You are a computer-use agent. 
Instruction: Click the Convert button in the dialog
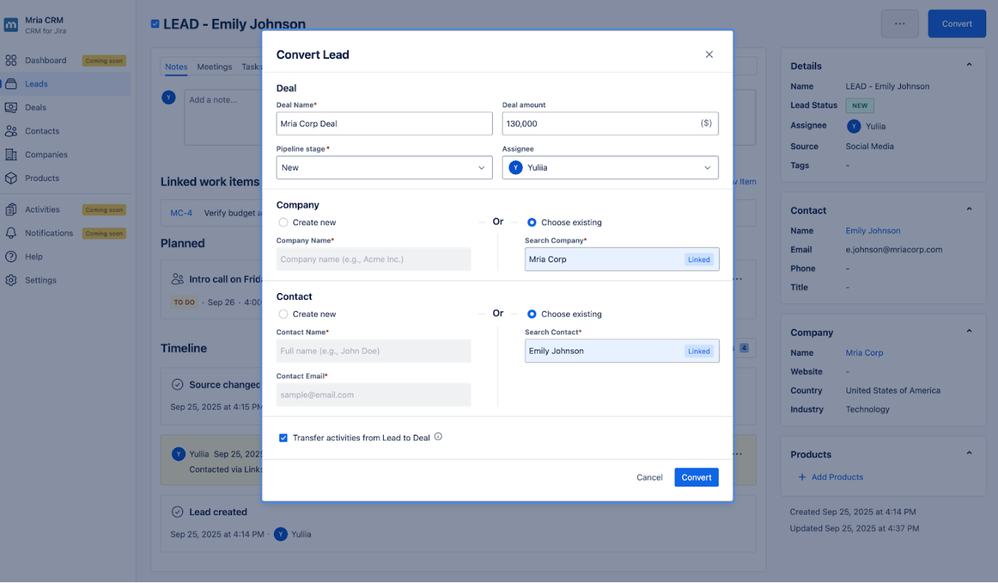(x=696, y=477)
